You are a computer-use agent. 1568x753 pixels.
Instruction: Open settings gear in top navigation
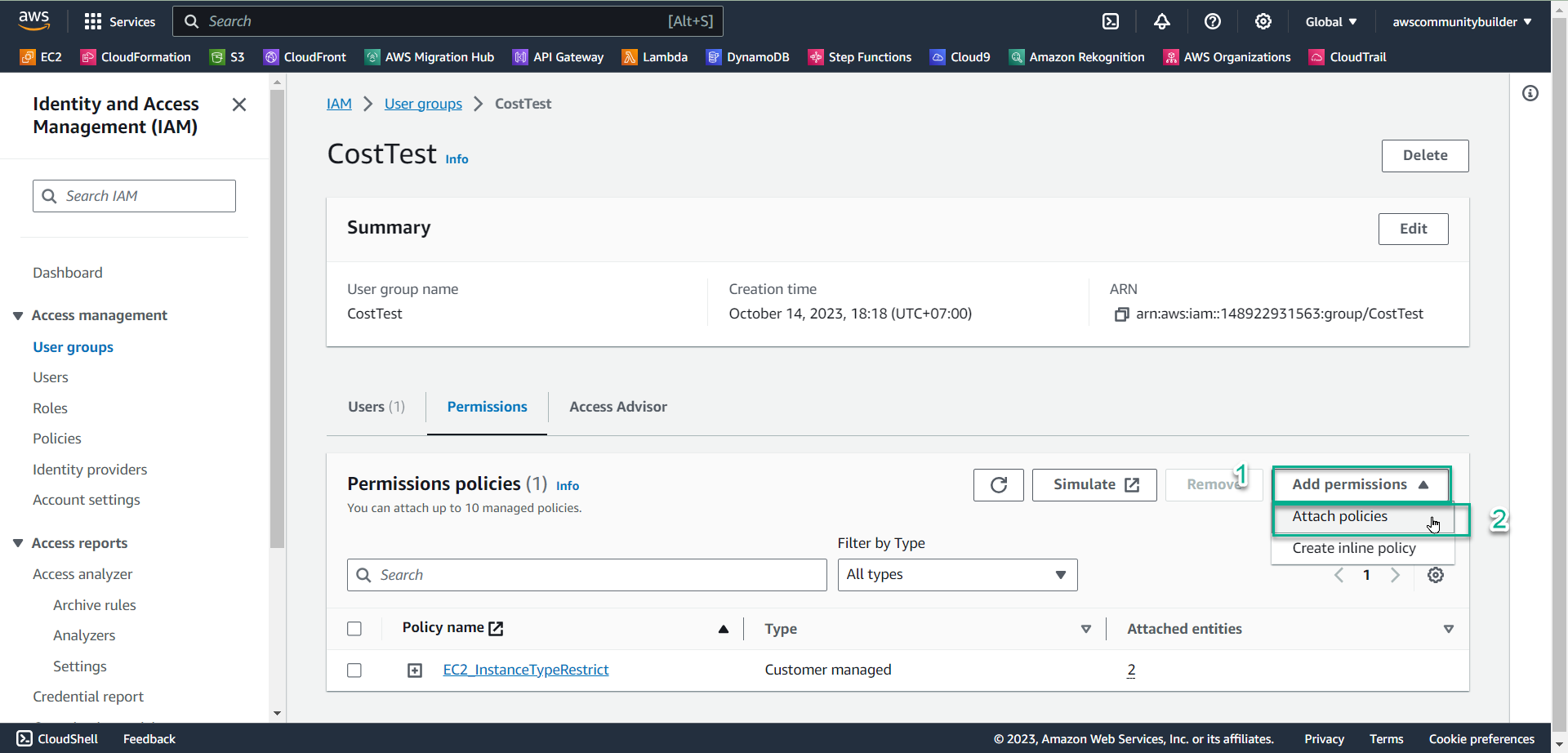(1263, 21)
